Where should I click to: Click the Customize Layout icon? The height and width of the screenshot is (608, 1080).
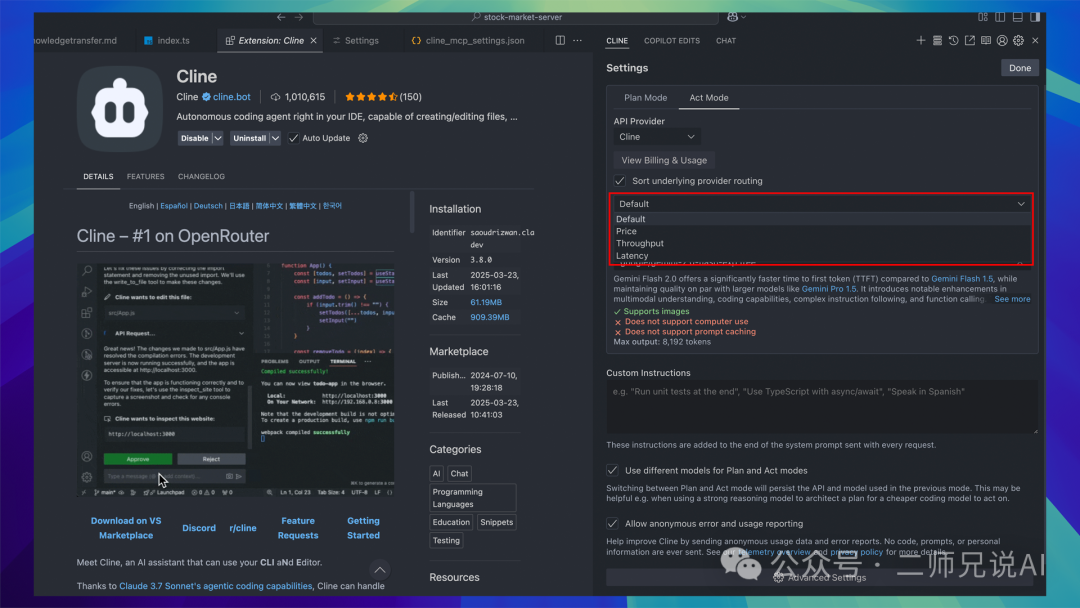click(983, 17)
